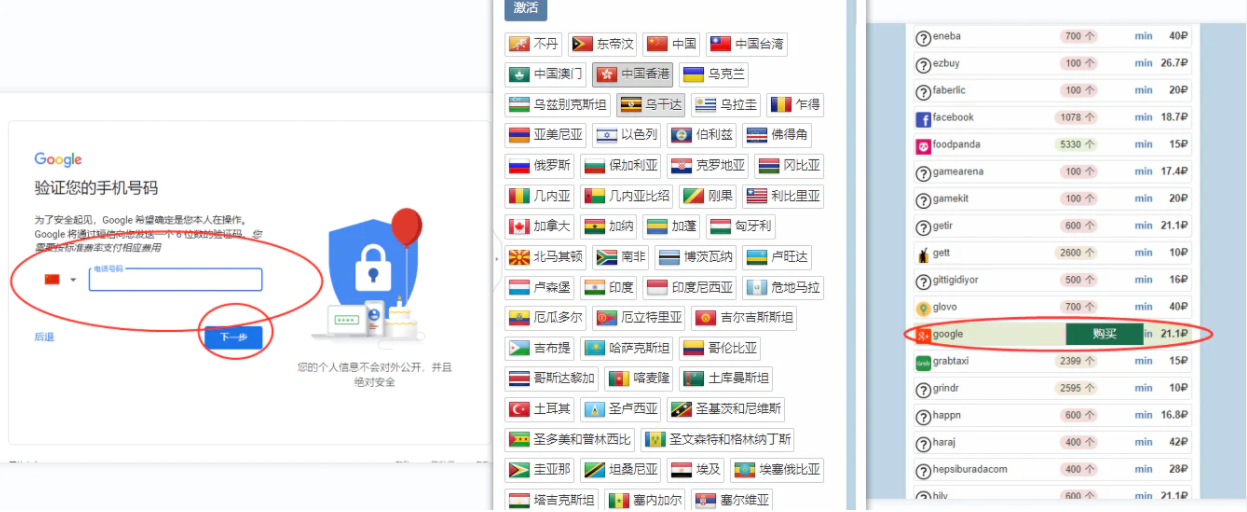Click the min link in foodpanda row
Image resolution: width=1247 pixels, height=512 pixels.
pyautogui.click(x=1143, y=145)
